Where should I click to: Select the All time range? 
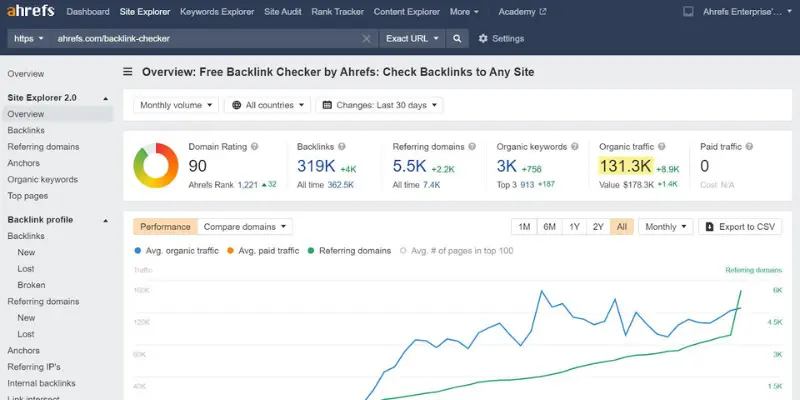click(622, 227)
